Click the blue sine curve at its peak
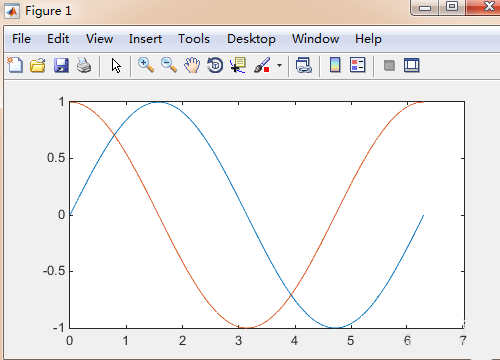Image resolution: width=500 pixels, height=360 pixels. coord(158,102)
